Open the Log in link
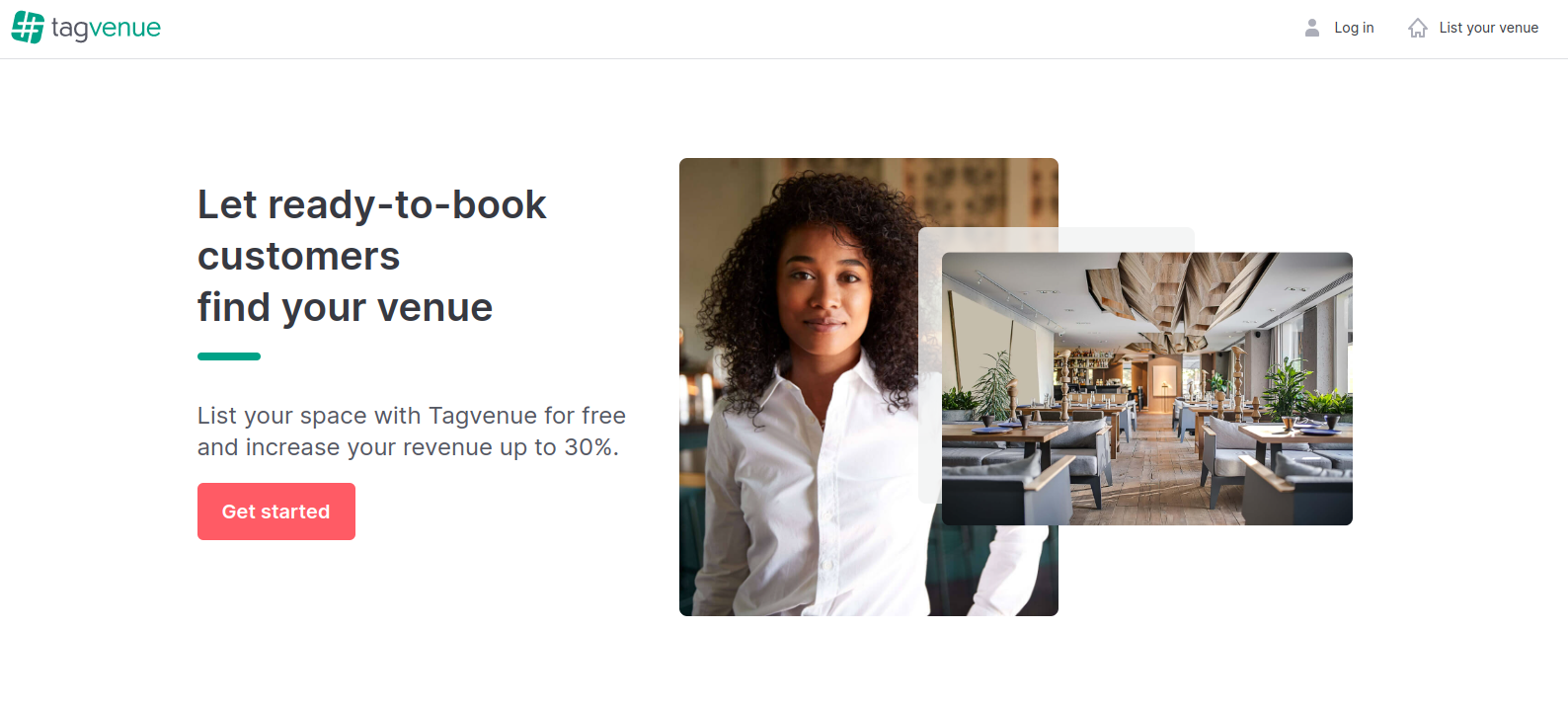1568x709 pixels. 1354,28
